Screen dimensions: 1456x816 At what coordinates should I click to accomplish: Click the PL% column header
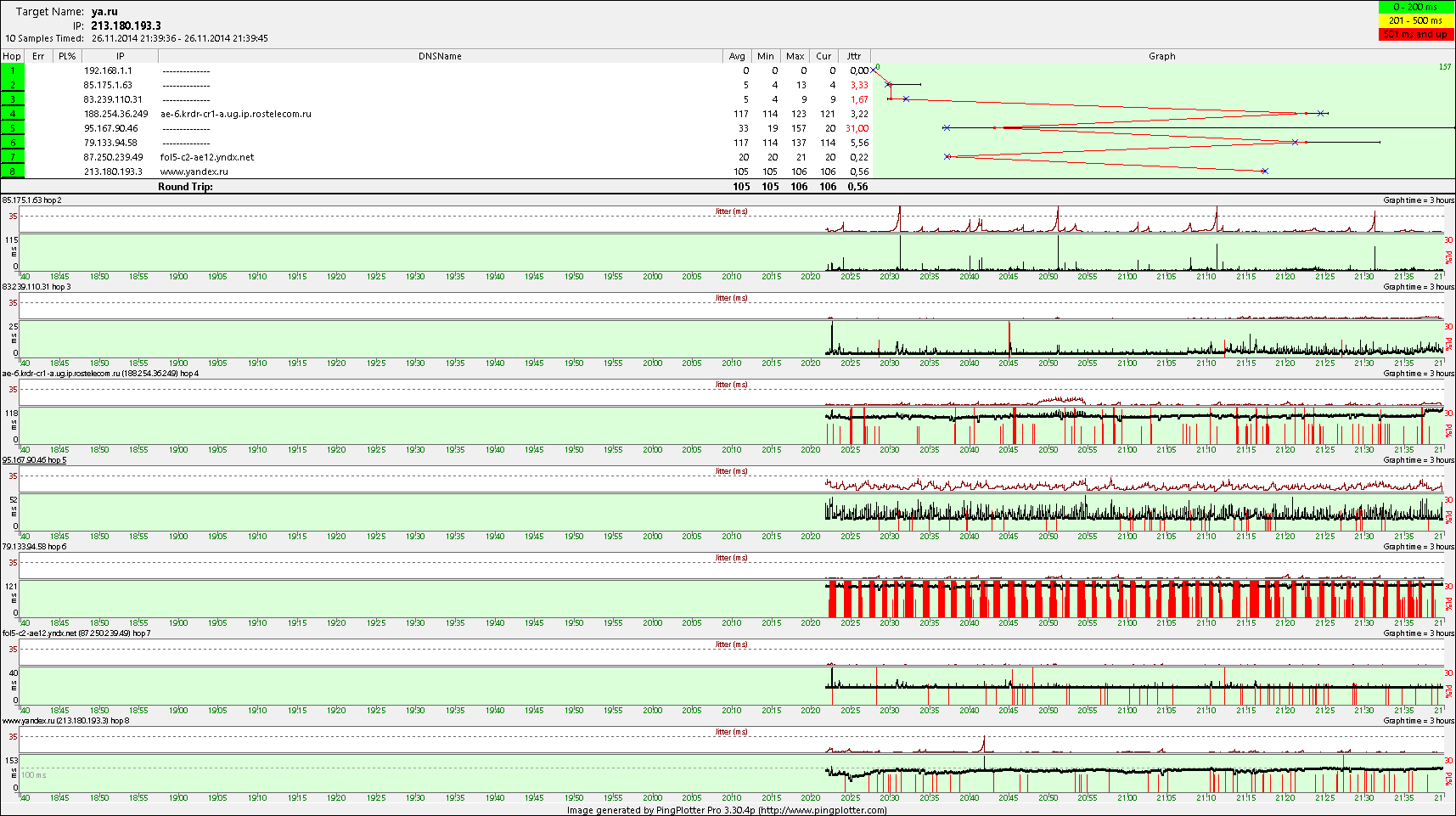pos(67,56)
